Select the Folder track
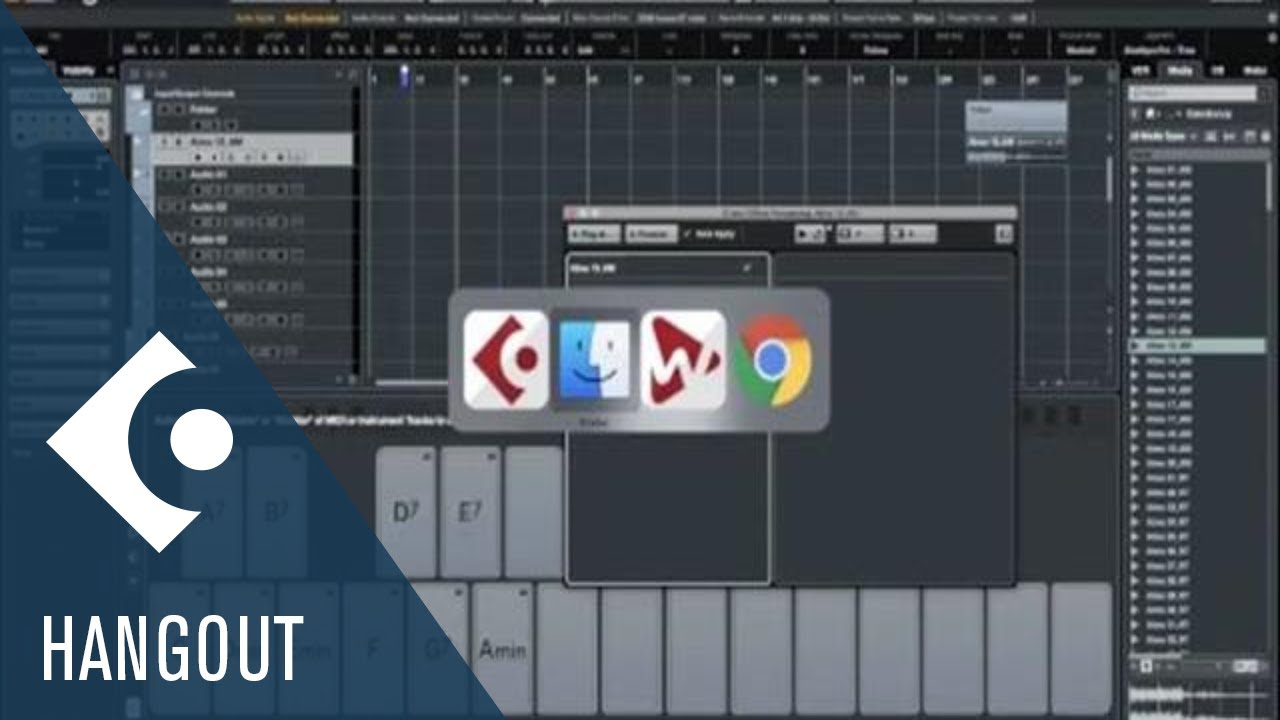Screen dimensions: 1280x720 point(254,116)
